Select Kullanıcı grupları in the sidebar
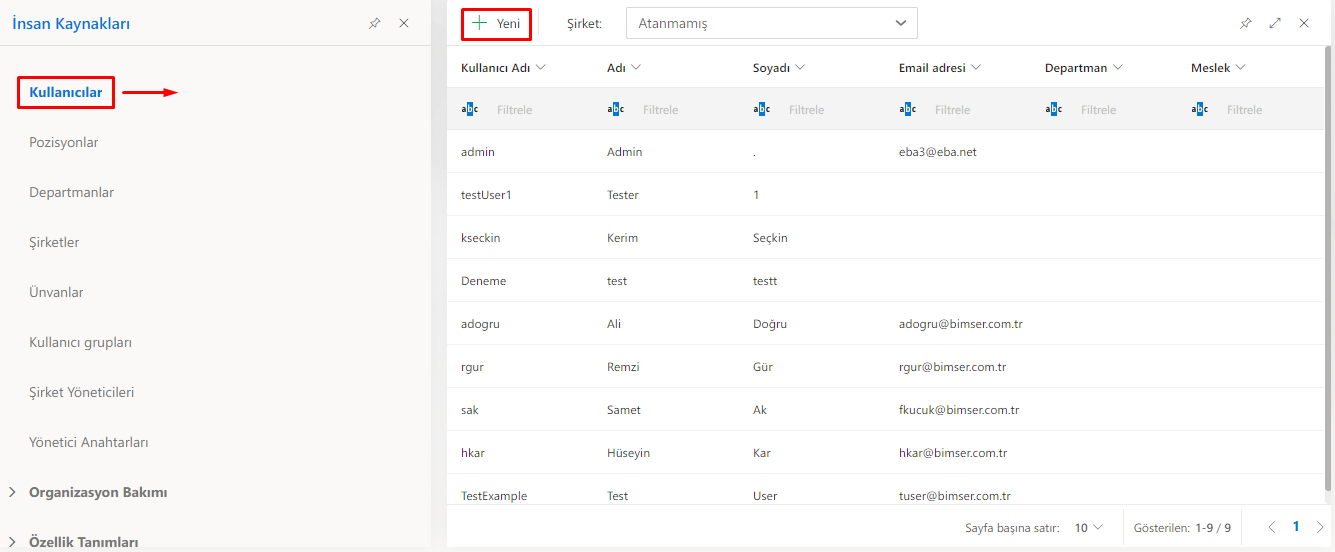Image resolution: width=1335 pixels, height=552 pixels. coord(81,343)
